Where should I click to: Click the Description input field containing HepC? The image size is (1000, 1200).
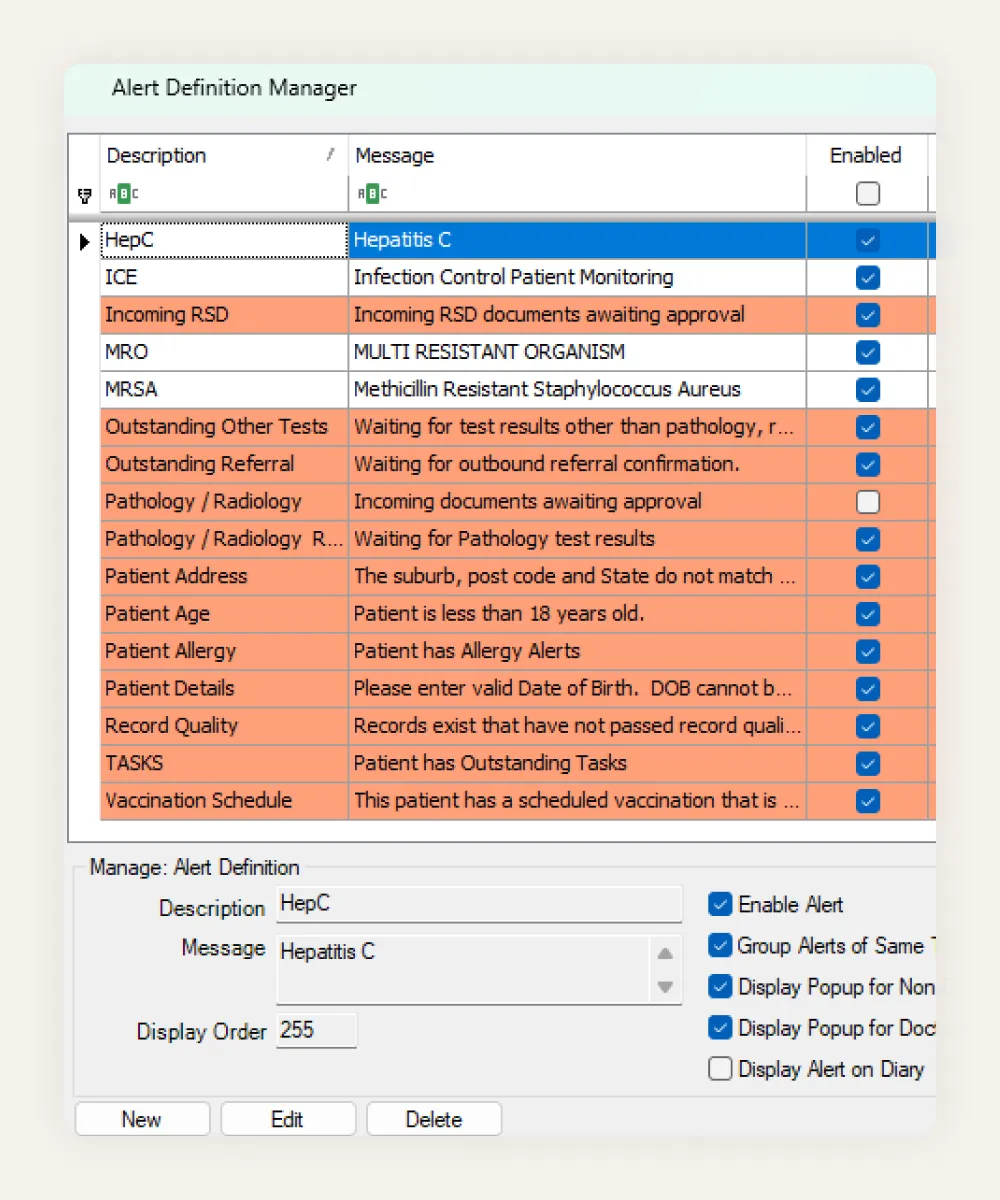coord(479,904)
